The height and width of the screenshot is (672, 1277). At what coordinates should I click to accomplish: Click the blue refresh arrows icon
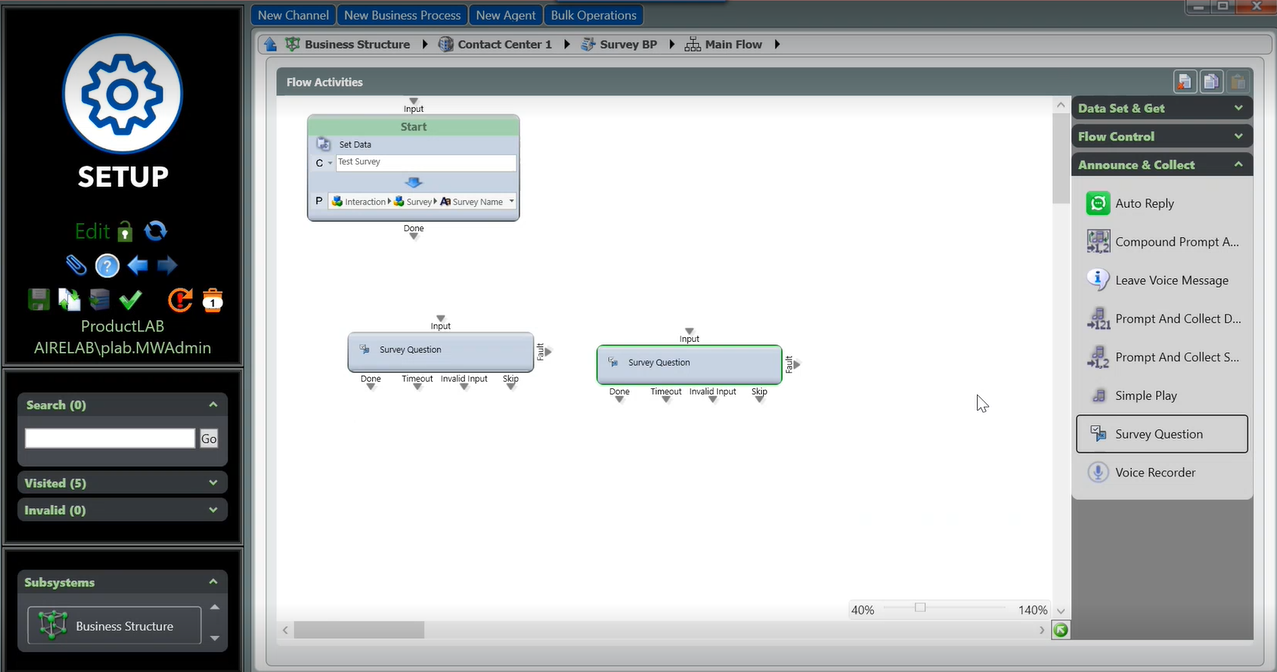pos(156,231)
